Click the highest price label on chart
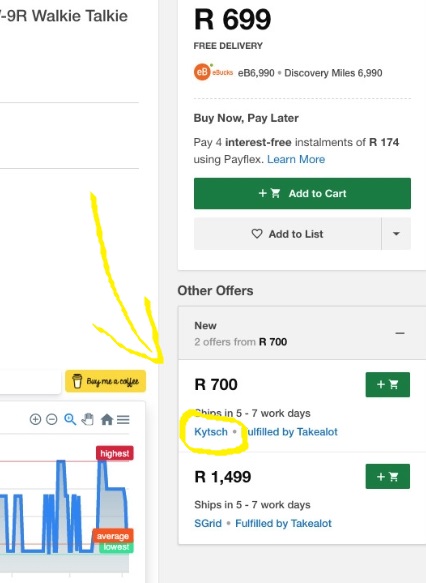The height and width of the screenshot is (583, 426). [x=114, y=453]
